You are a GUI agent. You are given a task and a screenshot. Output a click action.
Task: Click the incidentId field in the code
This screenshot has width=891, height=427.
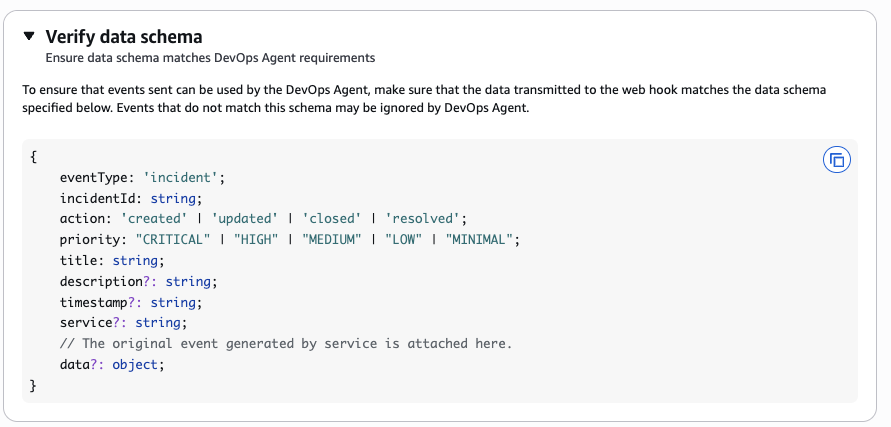(x=101, y=198)
